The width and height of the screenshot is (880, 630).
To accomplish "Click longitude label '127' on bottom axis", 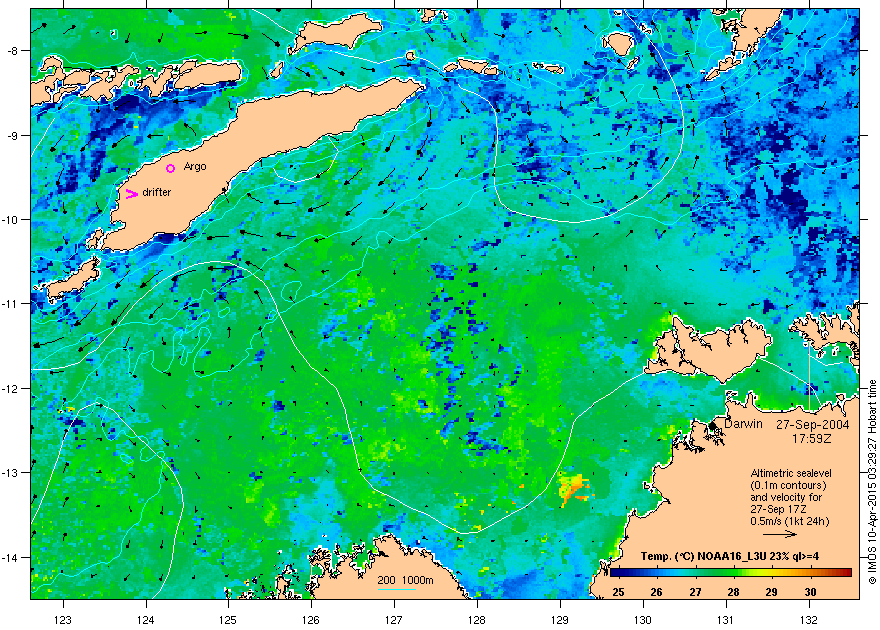I will 394,619.
